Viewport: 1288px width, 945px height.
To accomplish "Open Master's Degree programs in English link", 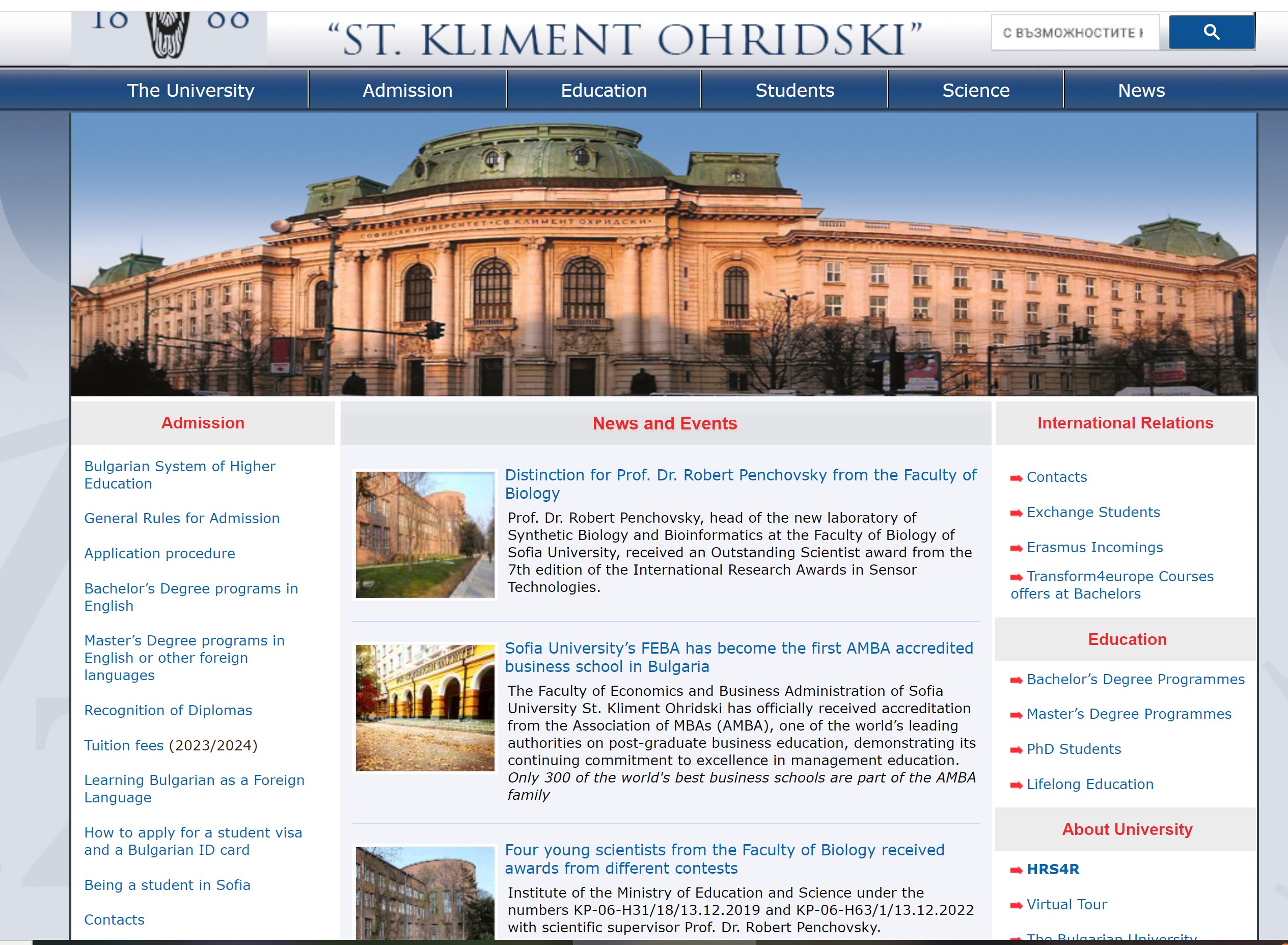I will [184, 658].
